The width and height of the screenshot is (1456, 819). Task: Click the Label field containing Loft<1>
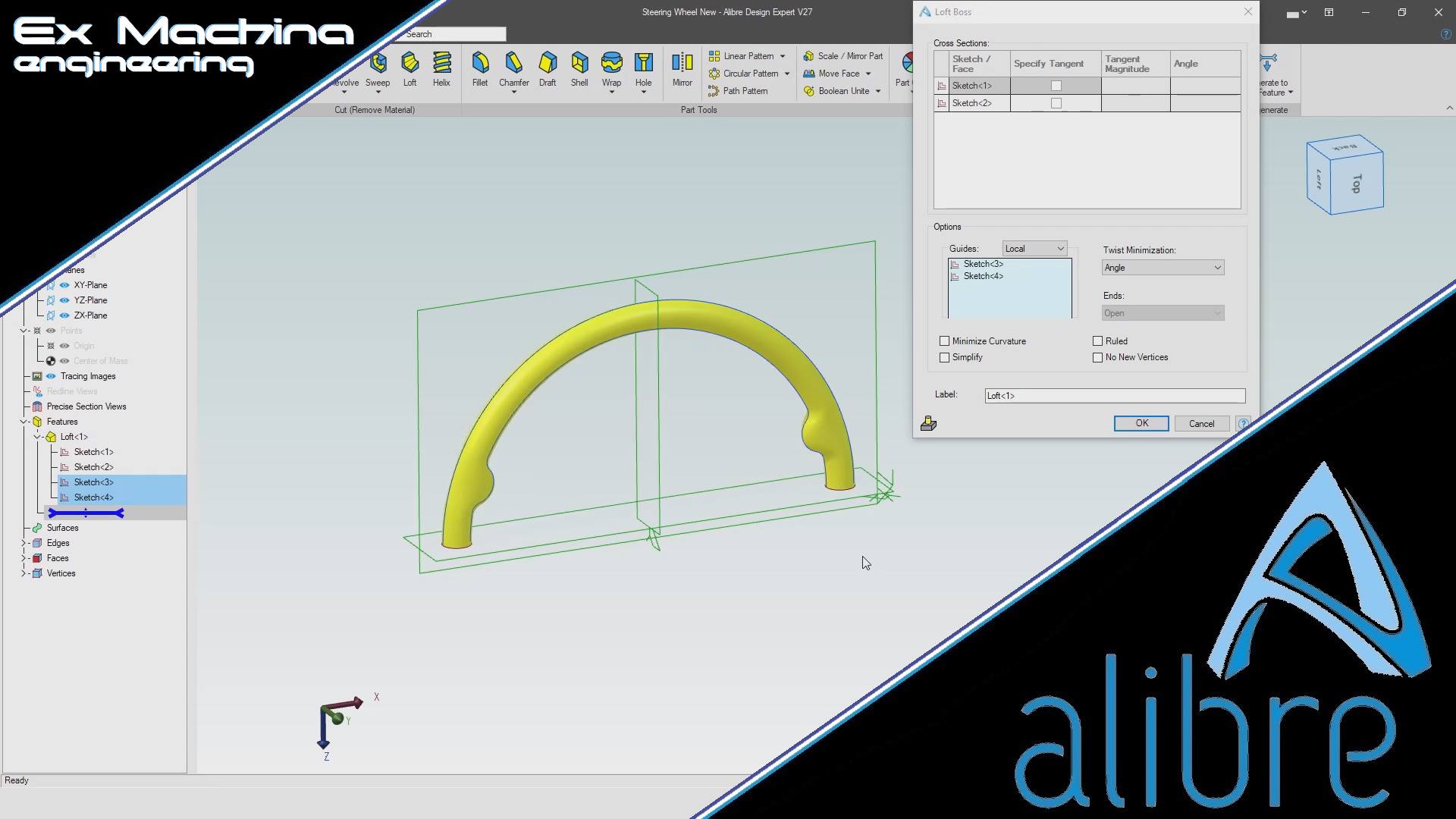[1114, 396]
